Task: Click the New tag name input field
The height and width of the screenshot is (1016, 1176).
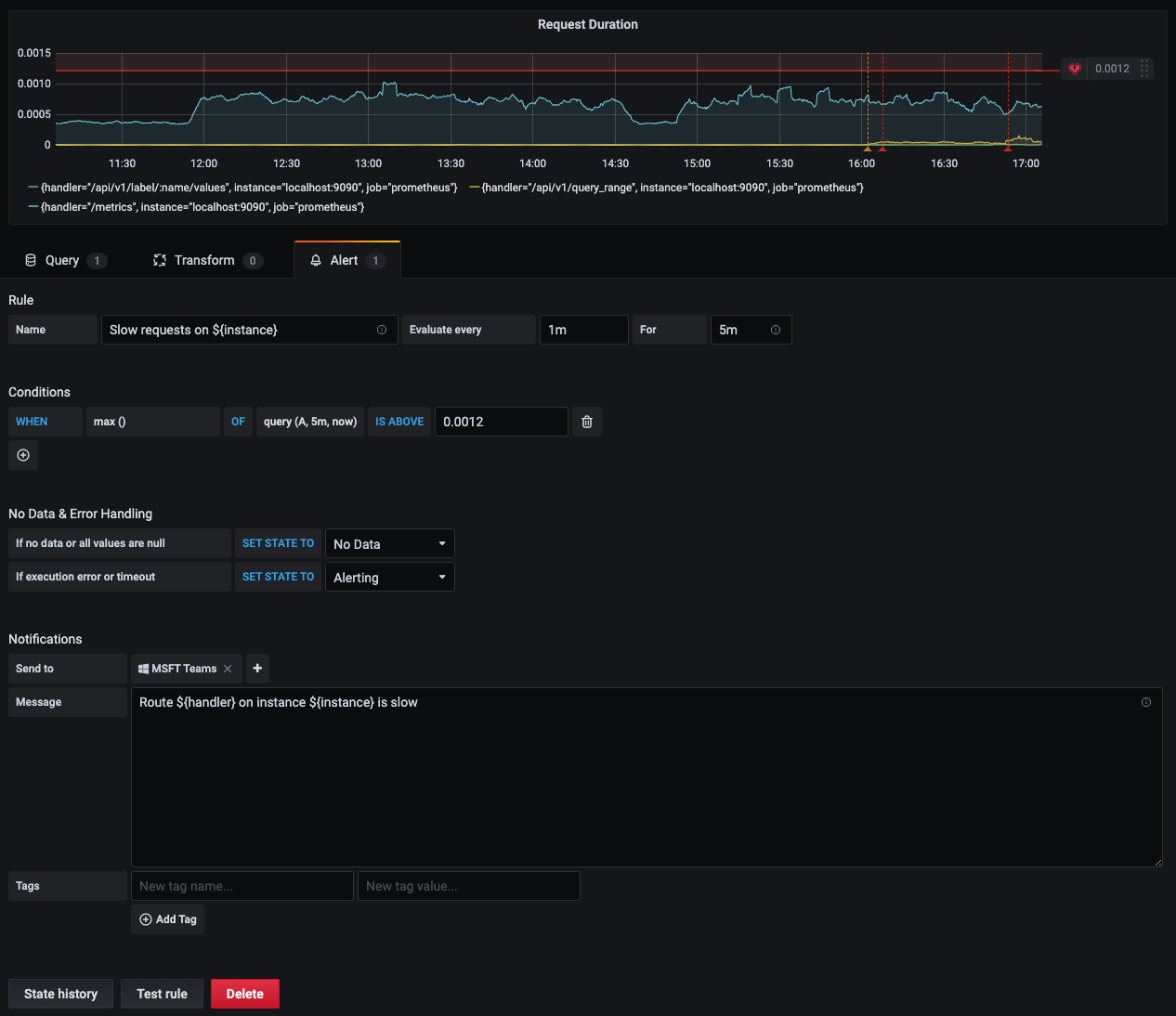Action: 242,886
